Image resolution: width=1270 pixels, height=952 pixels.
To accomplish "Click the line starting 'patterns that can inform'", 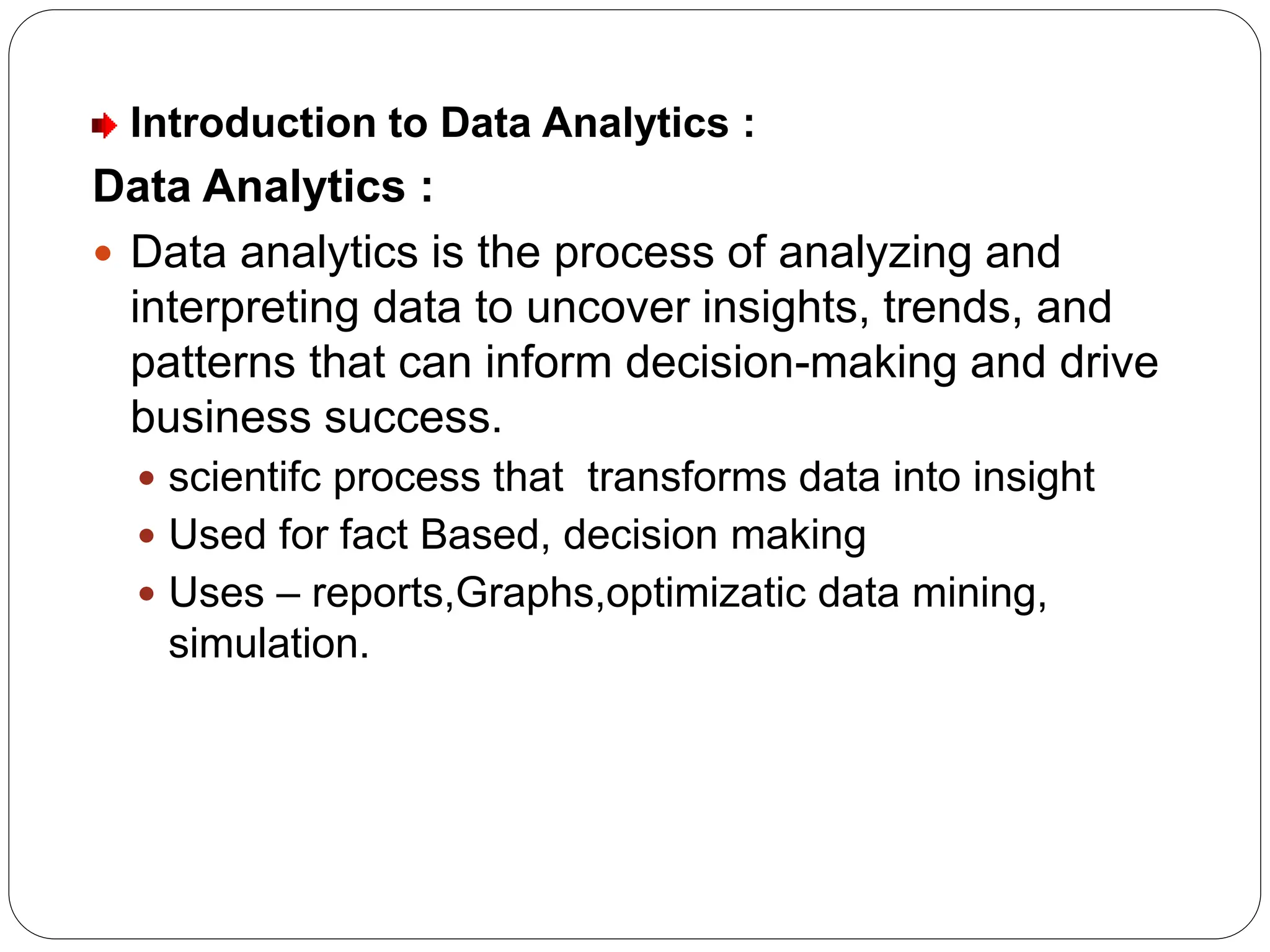I will pyautogui.click(x=644, y=363).
